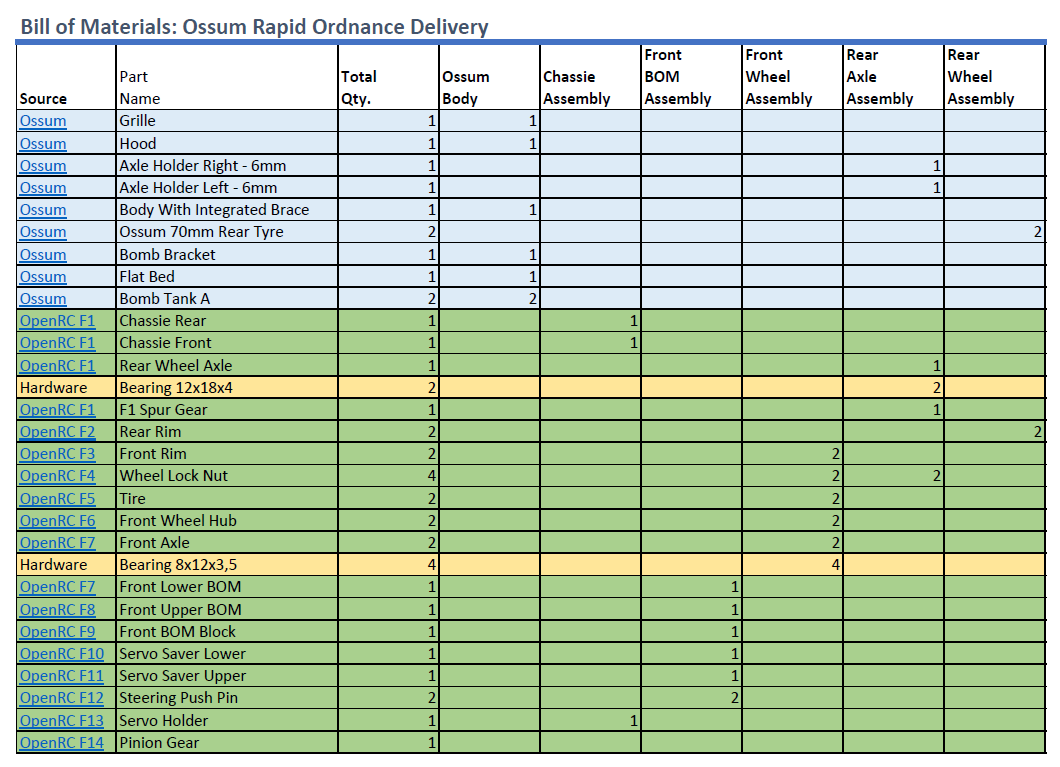
Task: Select the Source column header
Action: (66, 77)
